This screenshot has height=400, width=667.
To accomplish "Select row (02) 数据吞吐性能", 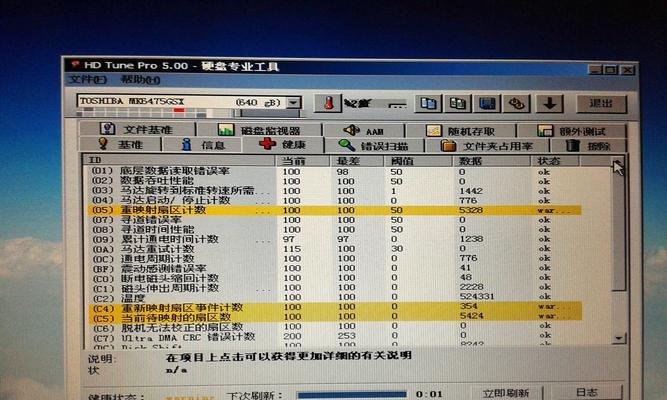I will 334,181.
